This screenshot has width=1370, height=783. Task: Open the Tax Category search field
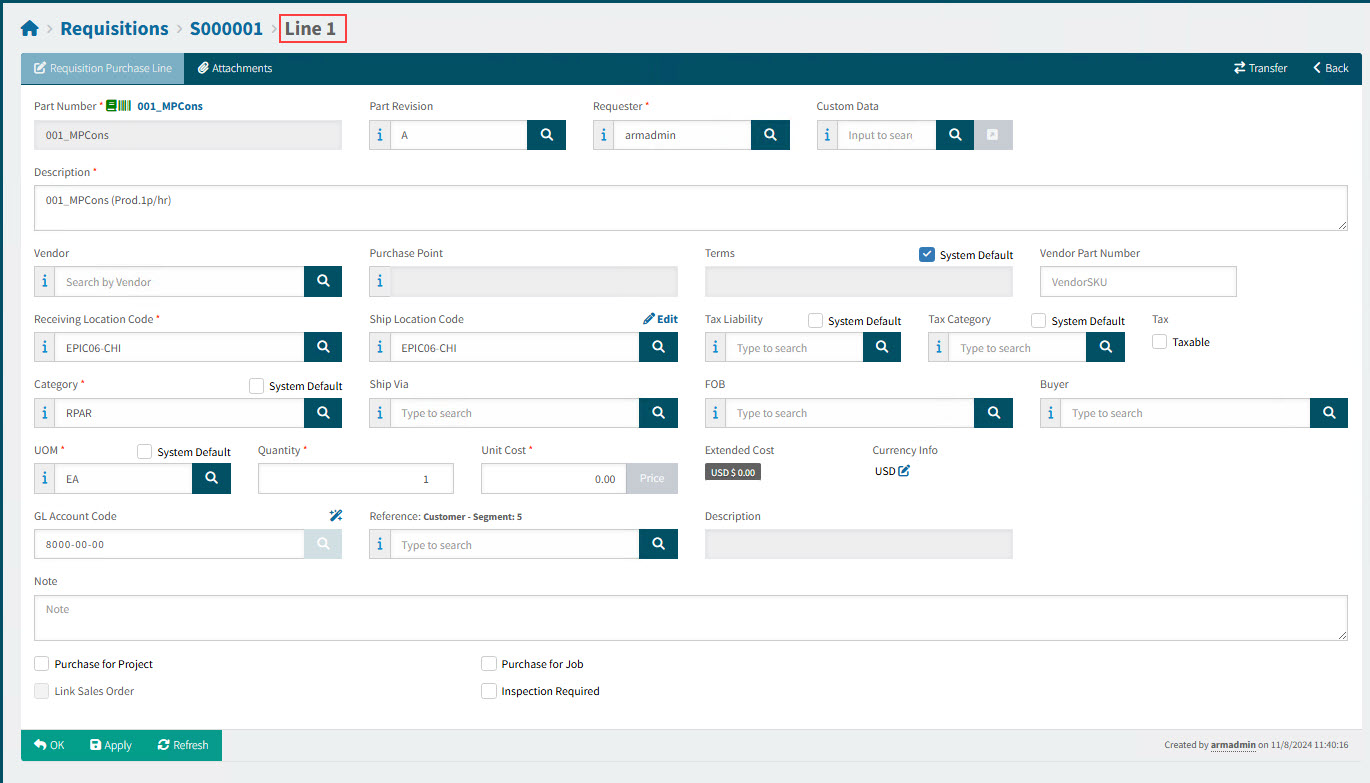1016,348
